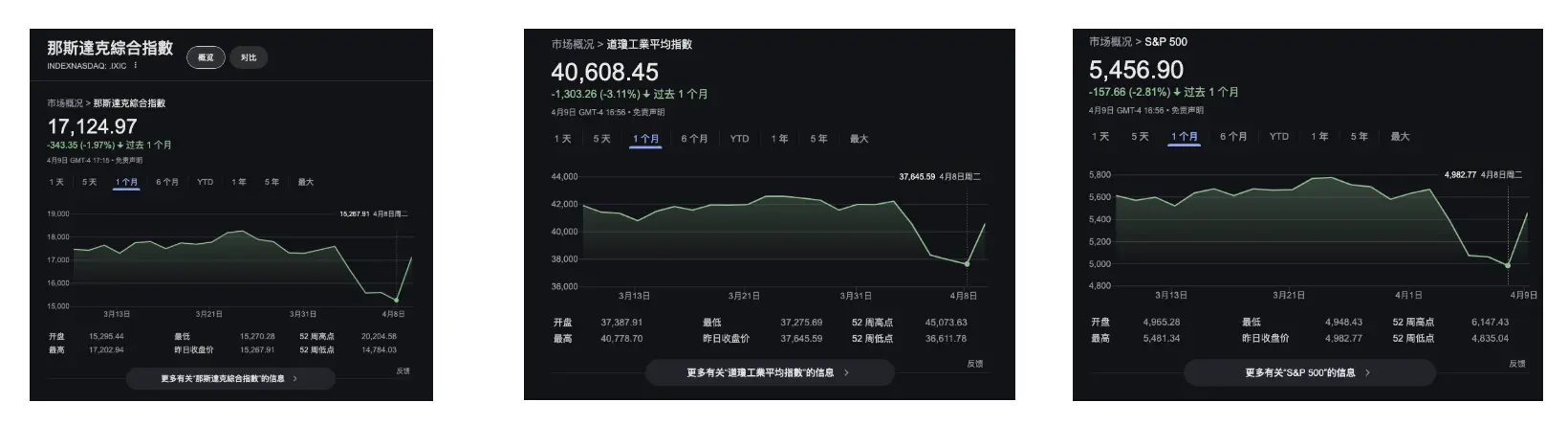Image resolution: width=1568 pixels, height=425 pixels.
Task: Open 更多有关"S&P 500"的信息 button
Action: (x=1309, y=372)
